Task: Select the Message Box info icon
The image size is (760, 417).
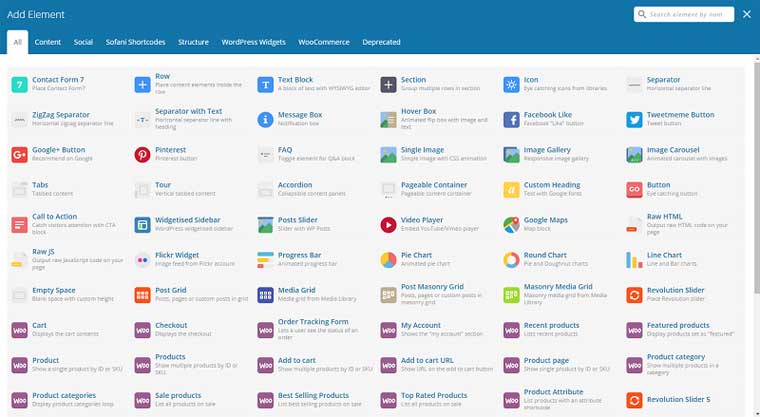Action: [266, 119]
